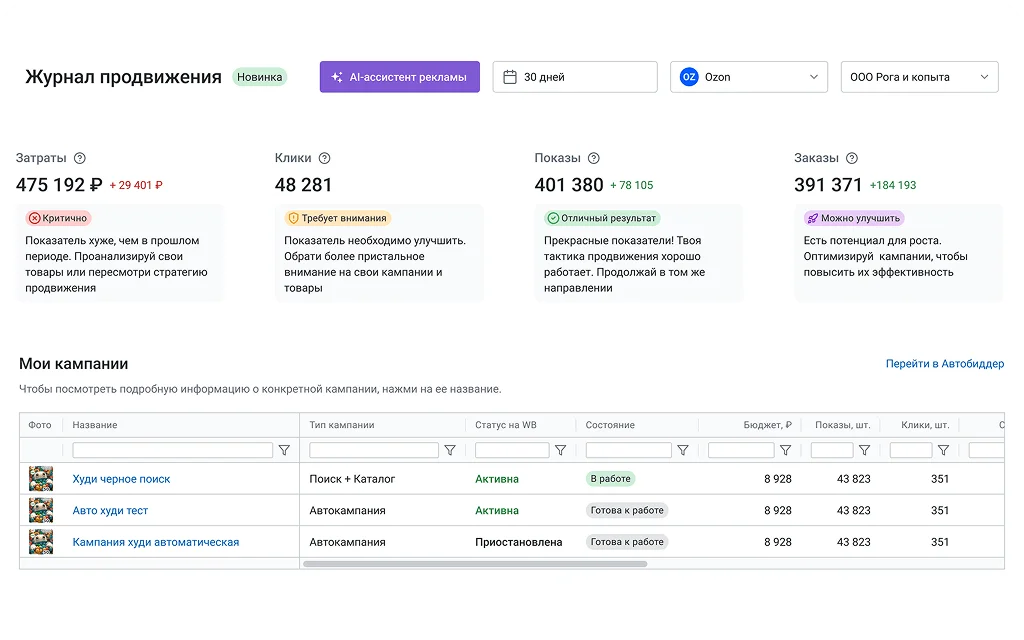Image resolution: width=1024 pixels, height=640 pixels.
Task: Click filter icon for Состояние column
Action: click(683, 451)
